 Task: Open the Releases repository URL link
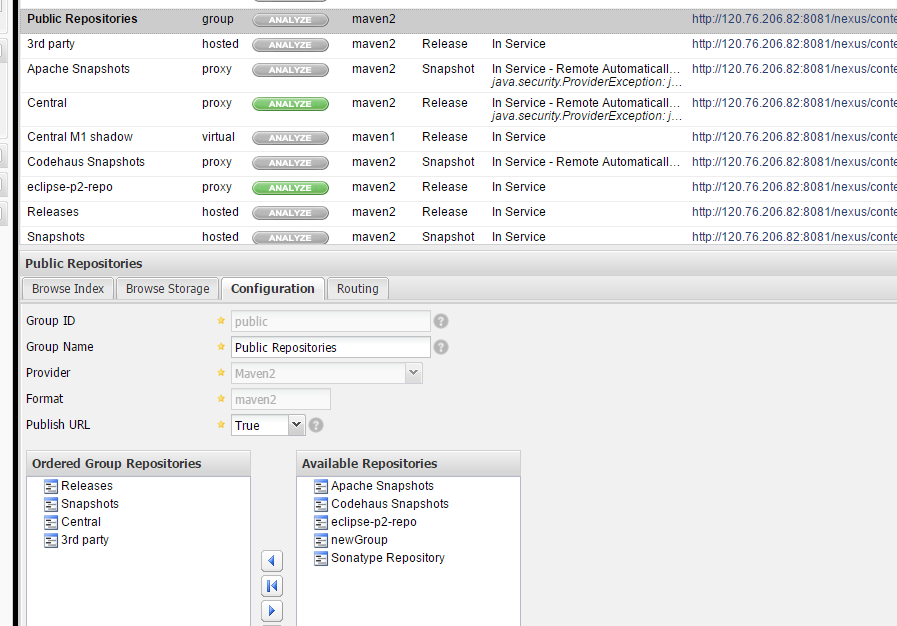[x=794, y=212]
